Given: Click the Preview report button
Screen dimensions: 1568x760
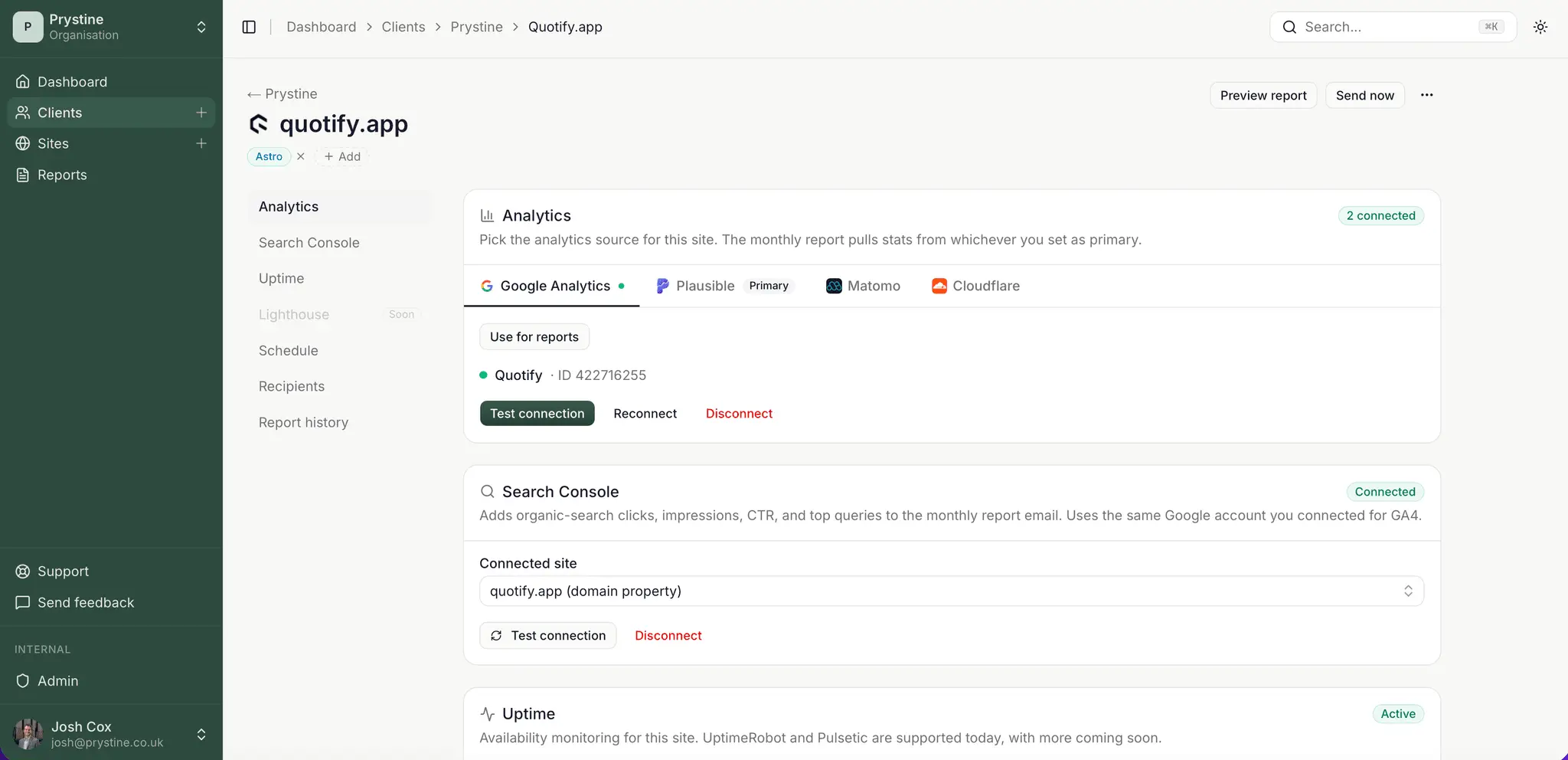Looking at the screenshot, I should [1263, 95].
